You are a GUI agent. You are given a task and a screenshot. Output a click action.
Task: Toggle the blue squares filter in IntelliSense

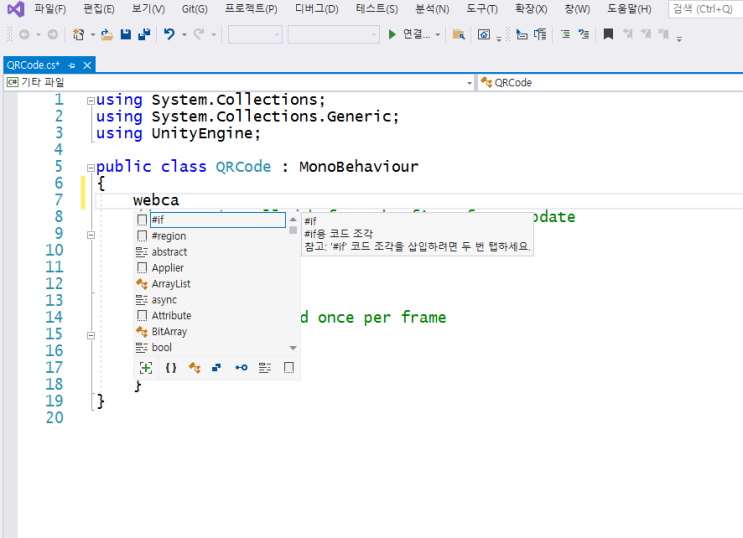[x=217, y=368]
